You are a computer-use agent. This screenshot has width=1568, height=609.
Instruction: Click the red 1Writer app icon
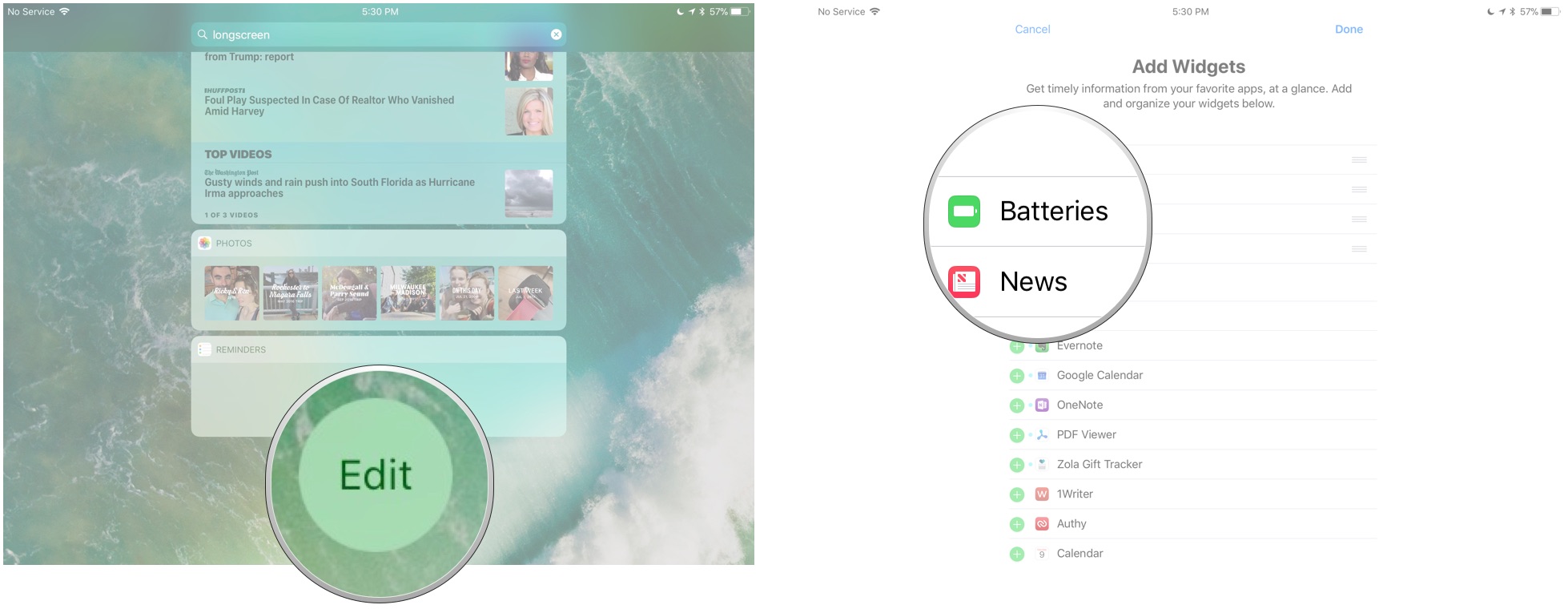pos(1042,494)
